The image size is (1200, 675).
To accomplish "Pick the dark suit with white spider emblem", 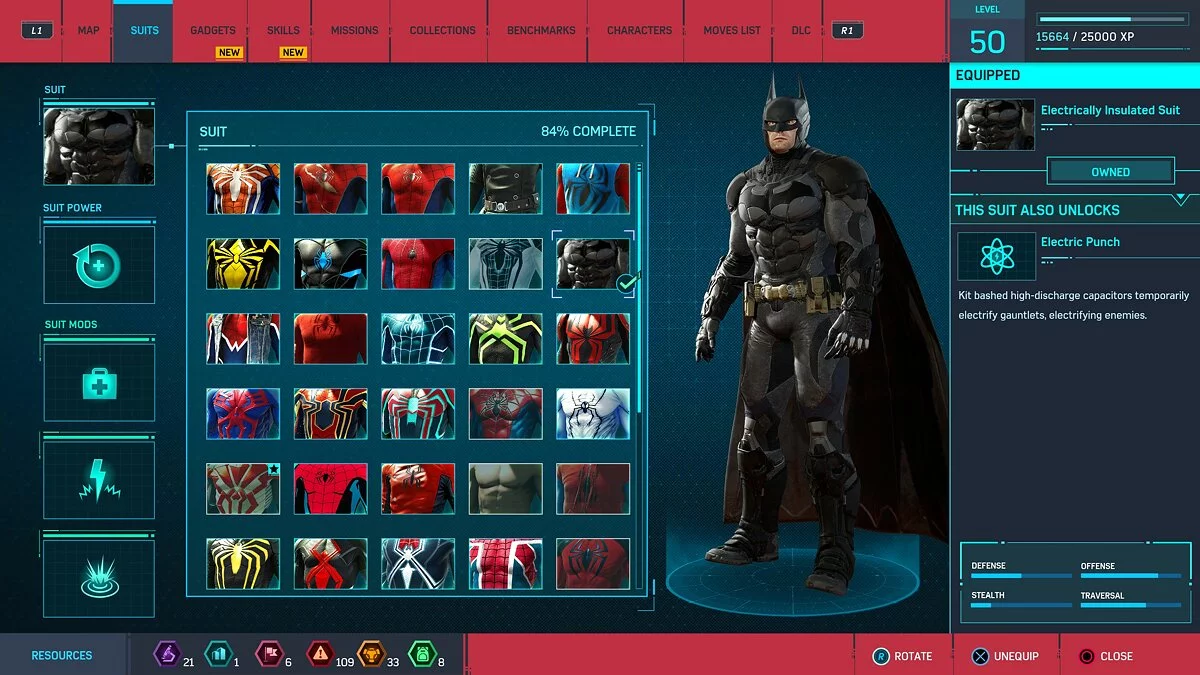I will (x=418, y=564).
